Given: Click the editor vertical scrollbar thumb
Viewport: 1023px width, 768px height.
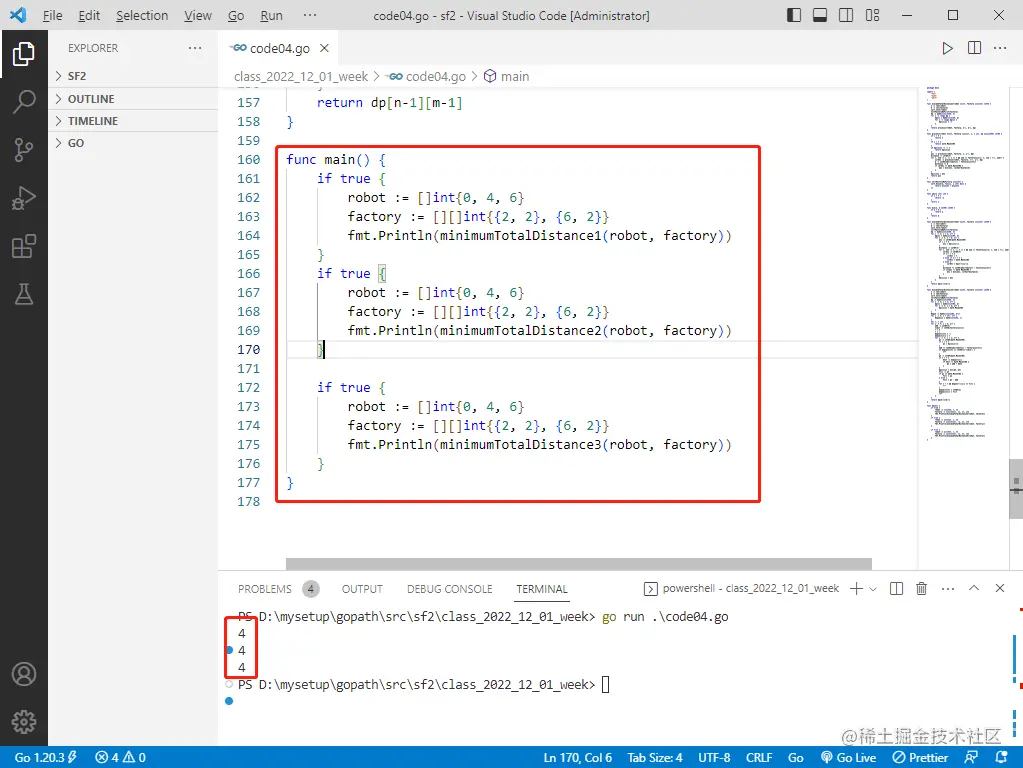Looking at the screenshot, I should click(1016, 489).
